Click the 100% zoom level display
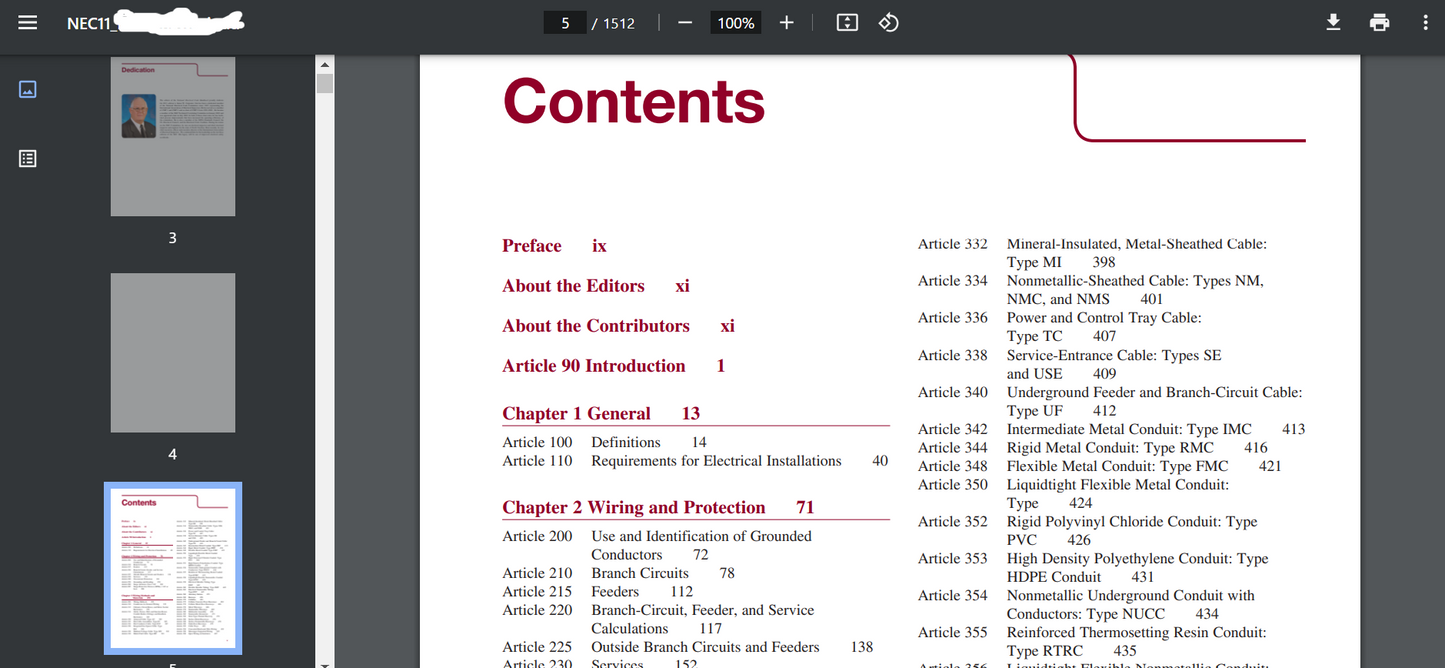Viewport: 1445px width, 668px height. coord(735,22)
